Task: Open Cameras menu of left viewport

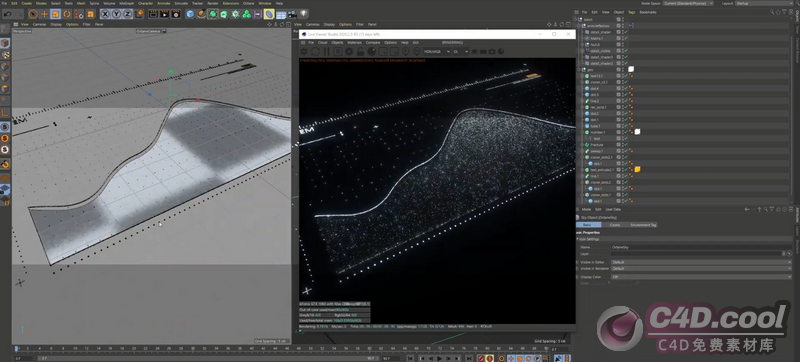Action: (x=39, y=24)
